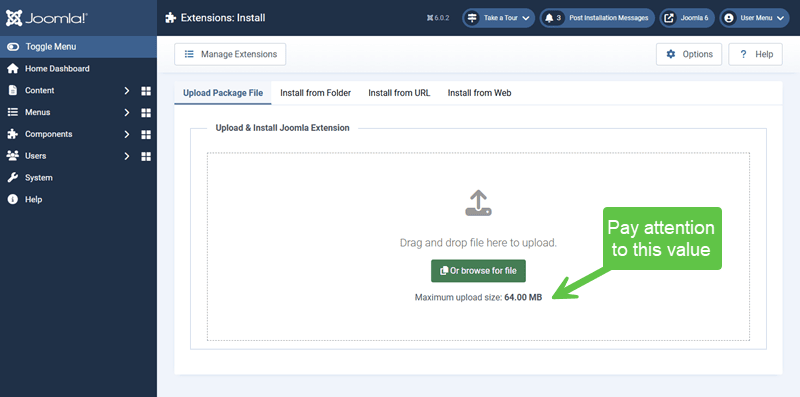Open the Options button

tap(689, 54)
